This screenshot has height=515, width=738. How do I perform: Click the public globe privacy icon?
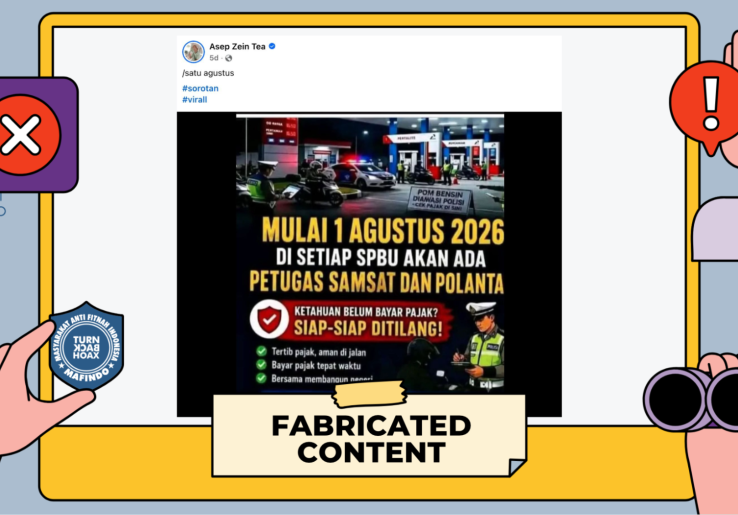pyautogui.click(x=229, y=58)
